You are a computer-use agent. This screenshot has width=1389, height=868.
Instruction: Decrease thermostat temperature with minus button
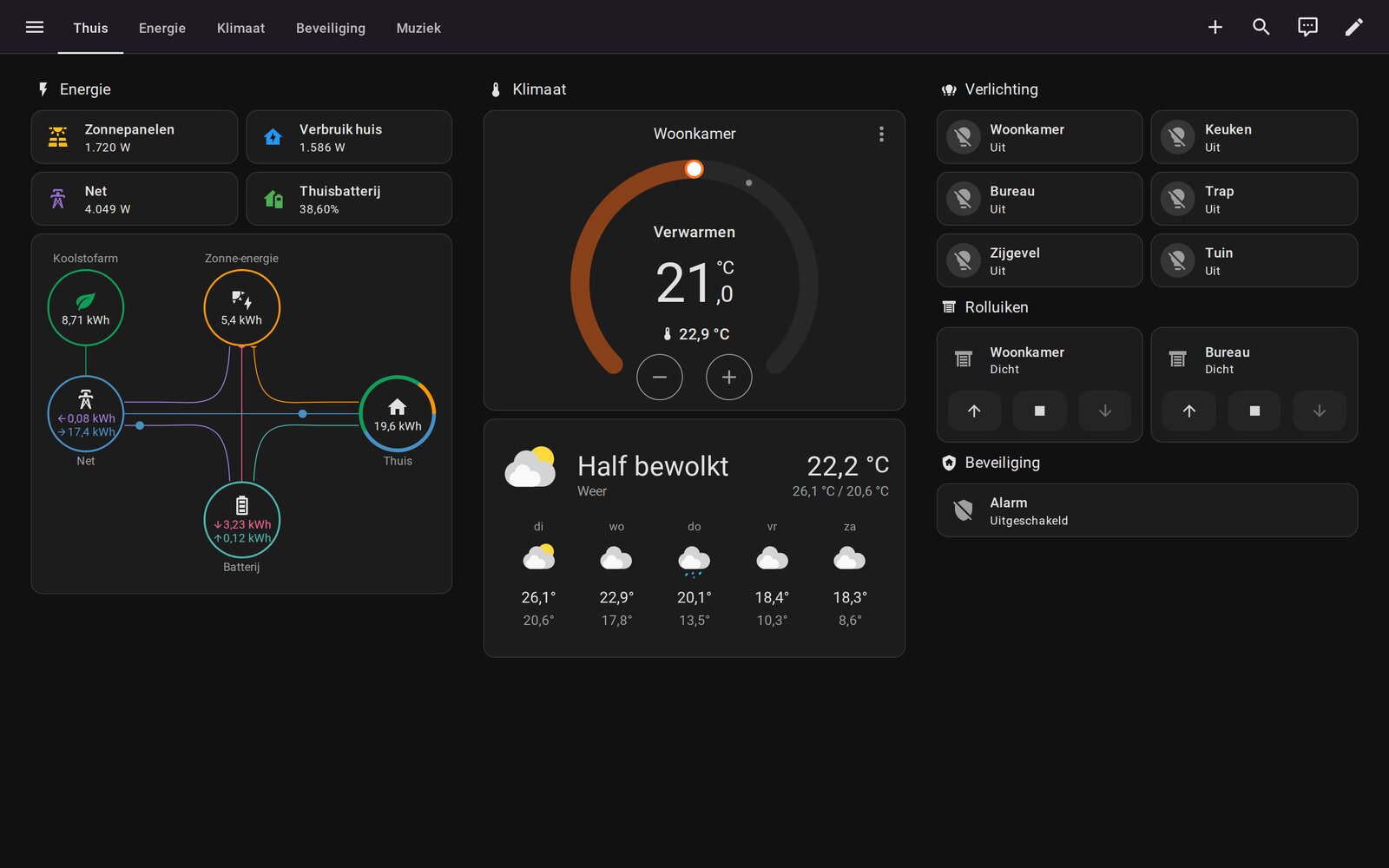point(660,377)
